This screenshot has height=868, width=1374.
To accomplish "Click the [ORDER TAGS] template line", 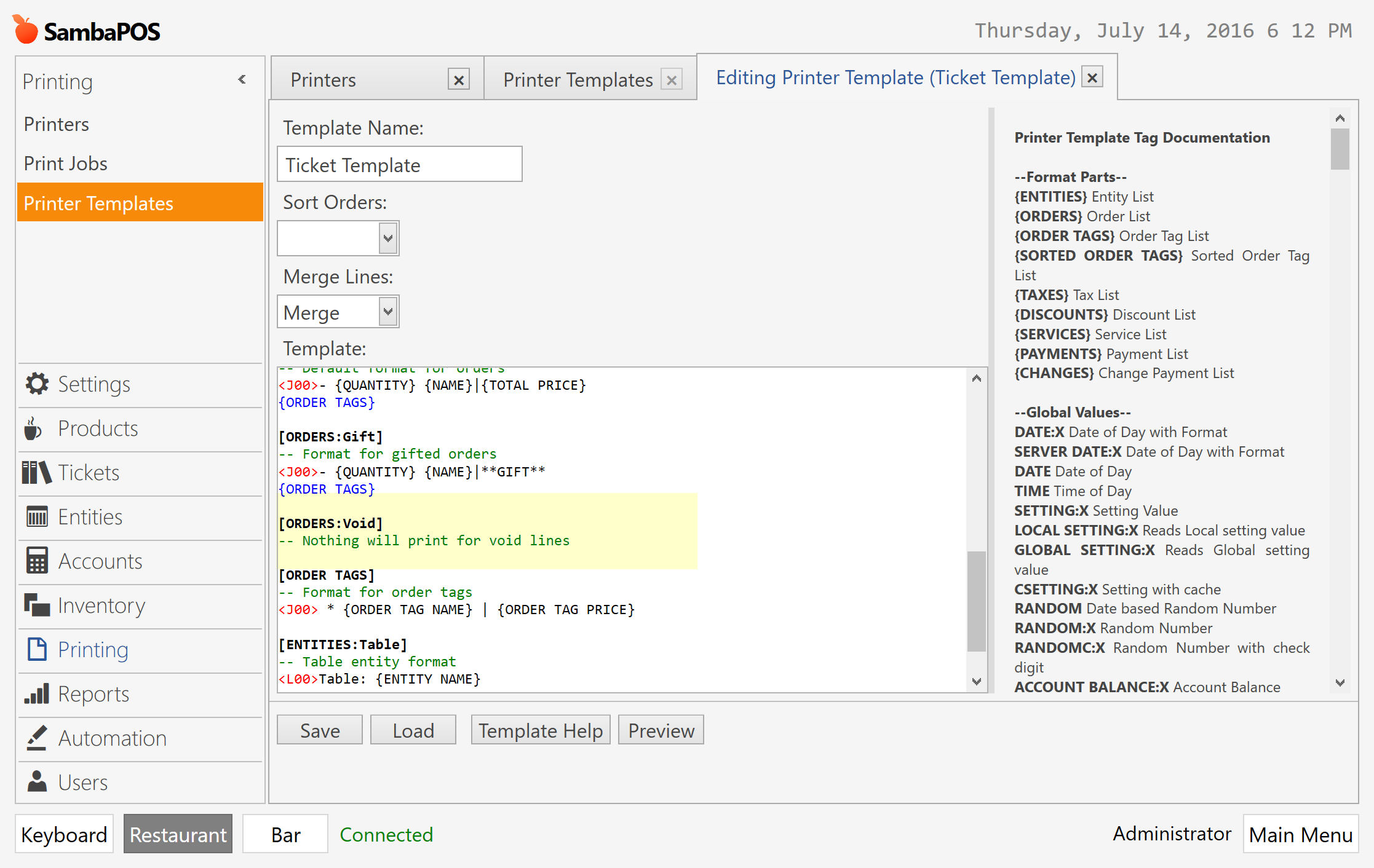I will point(327,575).
